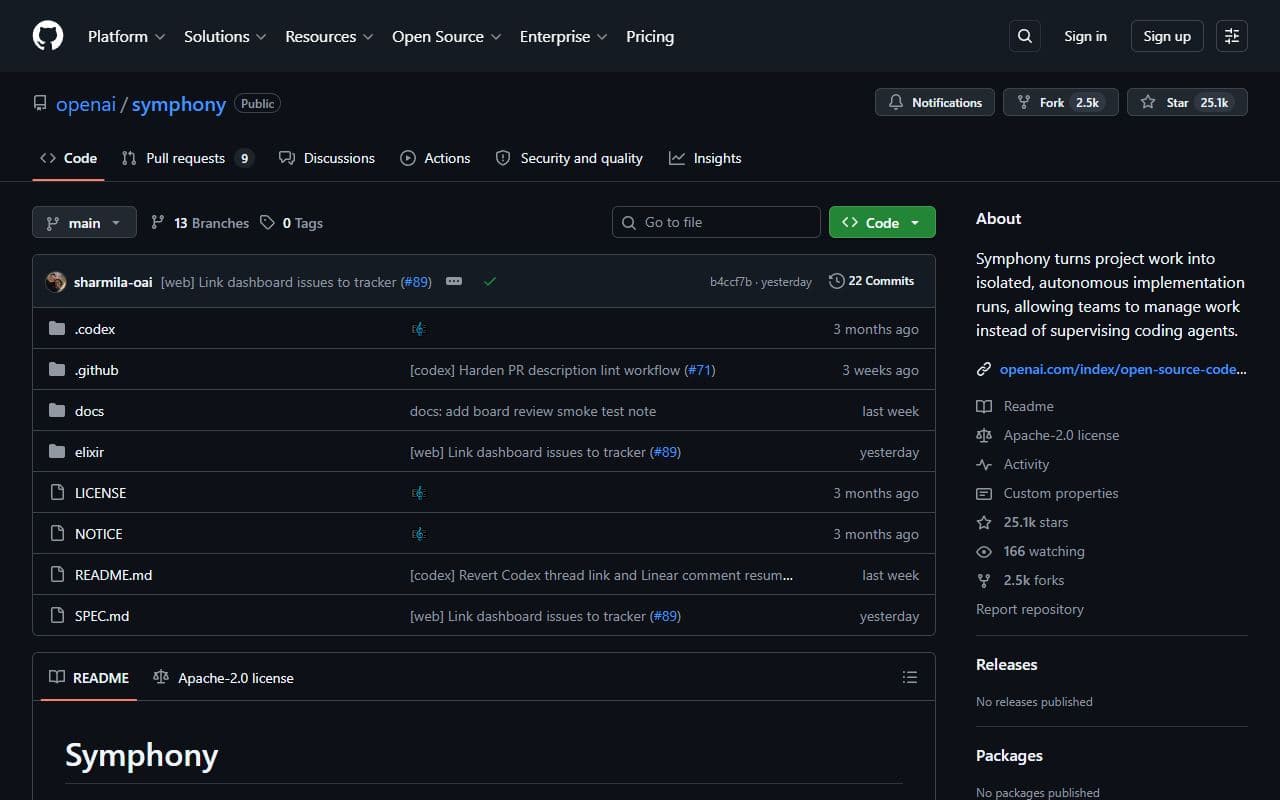Open the Pricing page
Screen dimensions: 1280x800
pos(650,36)
